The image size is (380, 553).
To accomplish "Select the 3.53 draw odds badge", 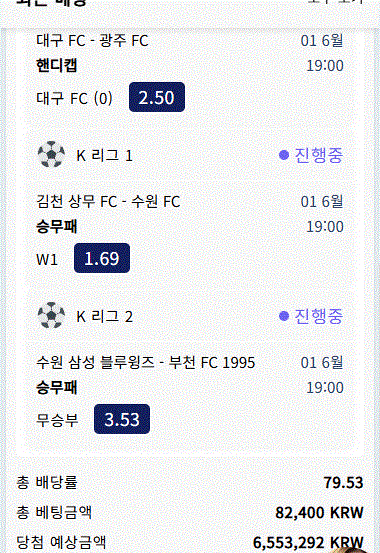I will pos(122,419).
